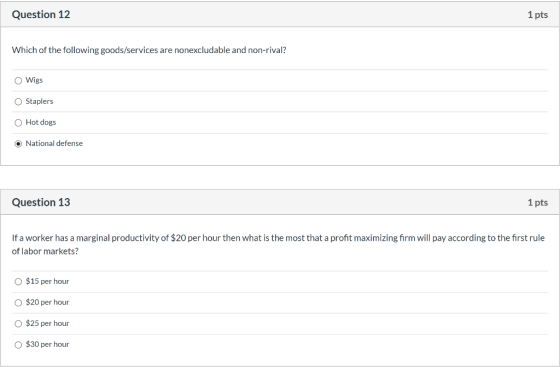560x367 pixels.
Task: Select the Wigs radio button
Action: [18, 81]
